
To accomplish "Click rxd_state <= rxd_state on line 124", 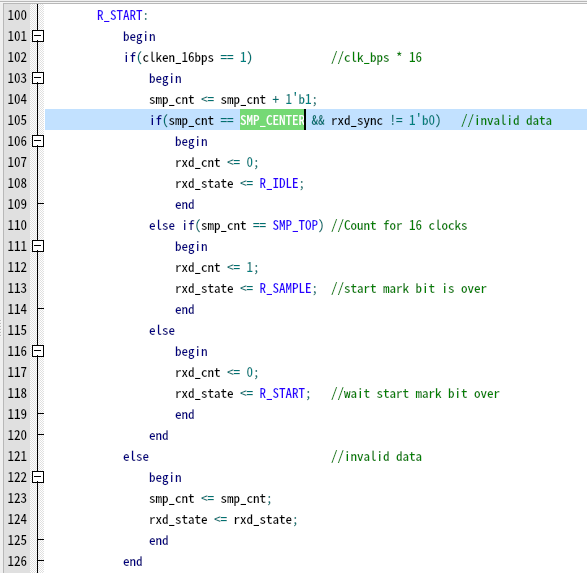I will [220, 519].
